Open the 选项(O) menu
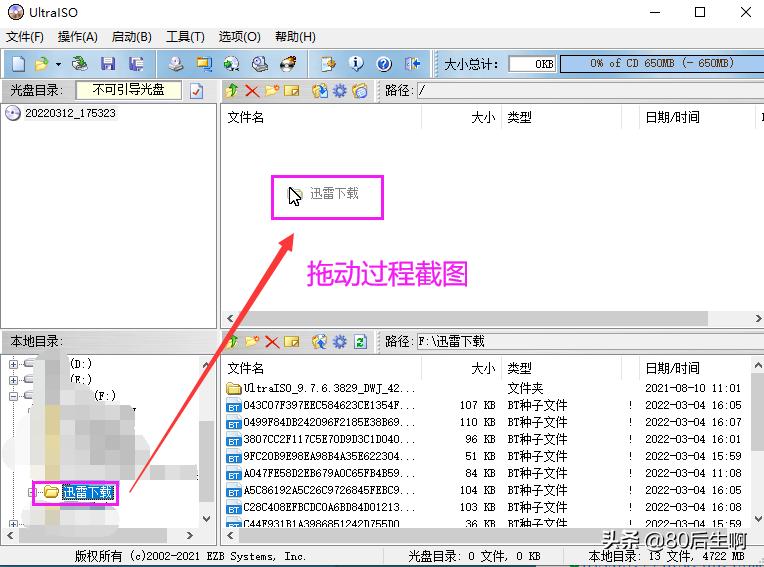The width and height of the screenshot is (764, 567). 239,37
